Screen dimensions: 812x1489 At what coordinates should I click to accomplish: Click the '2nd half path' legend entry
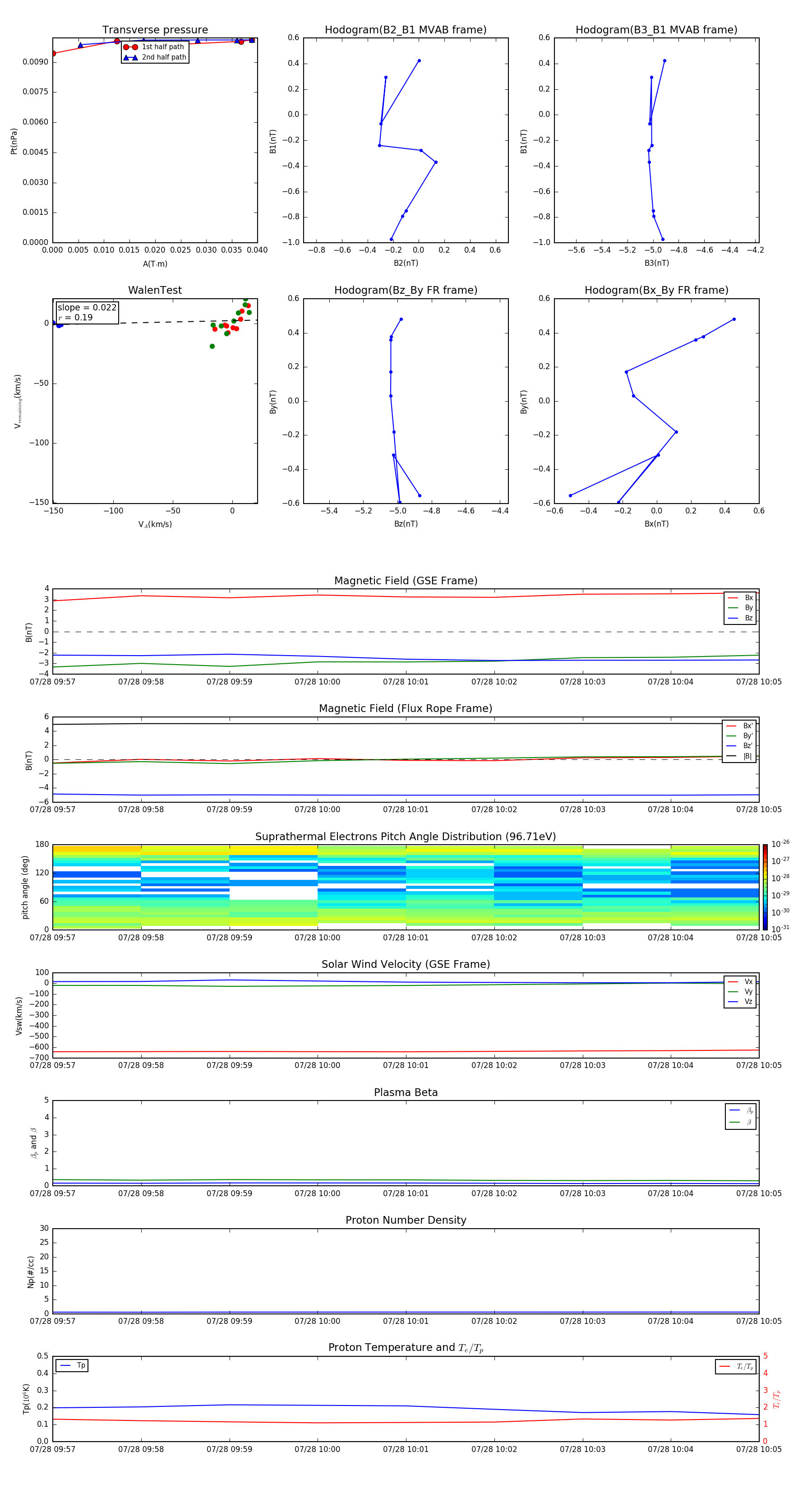[x=155, y=57]
